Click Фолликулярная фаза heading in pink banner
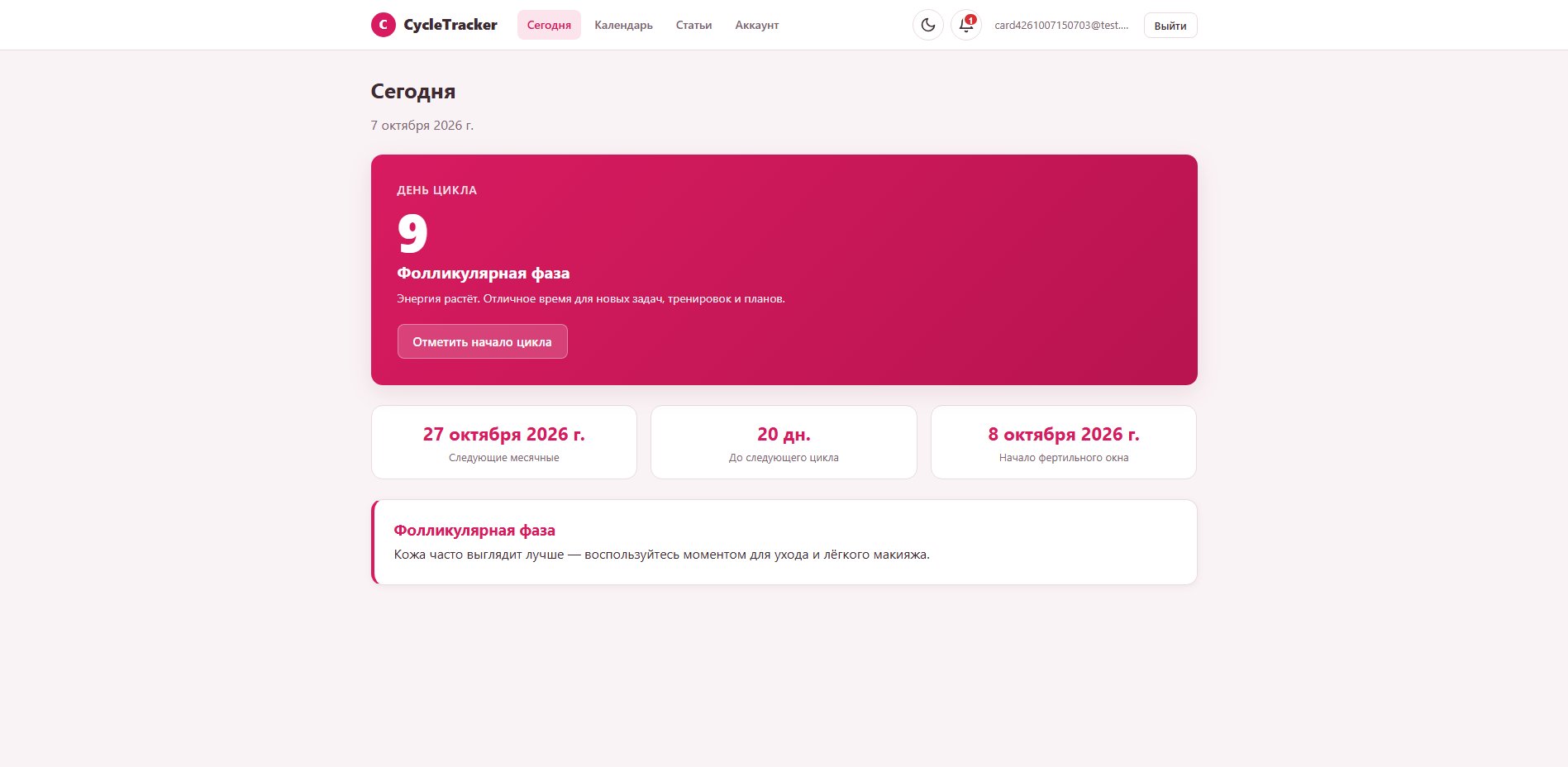 (x=484, y=274)
